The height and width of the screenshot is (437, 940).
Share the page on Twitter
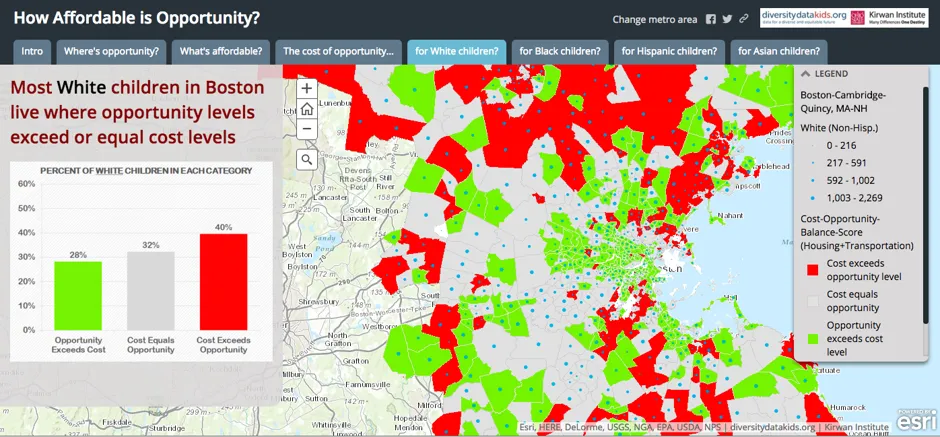coord(727,19)
